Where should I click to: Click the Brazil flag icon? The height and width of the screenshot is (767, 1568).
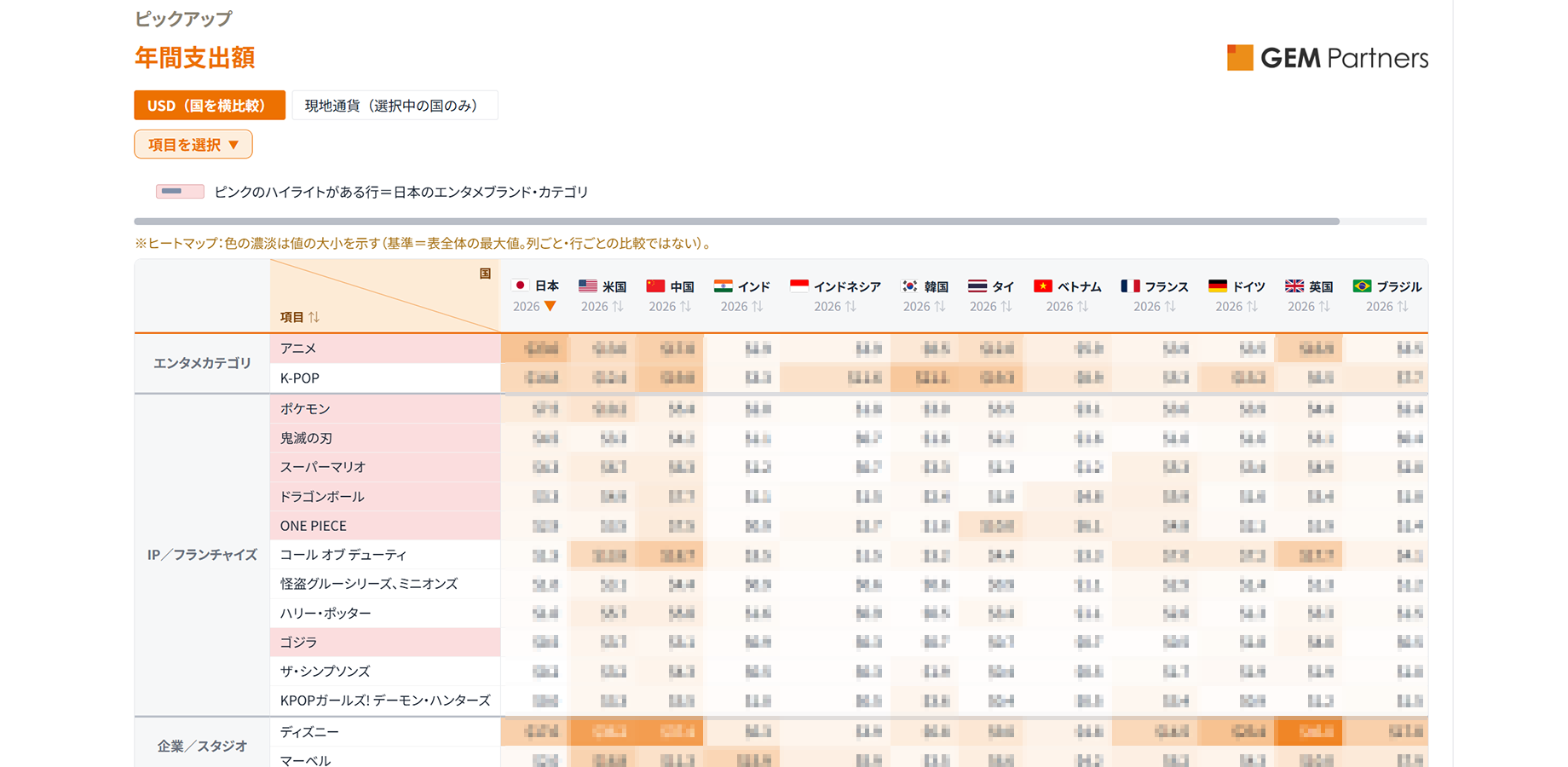1362,285
